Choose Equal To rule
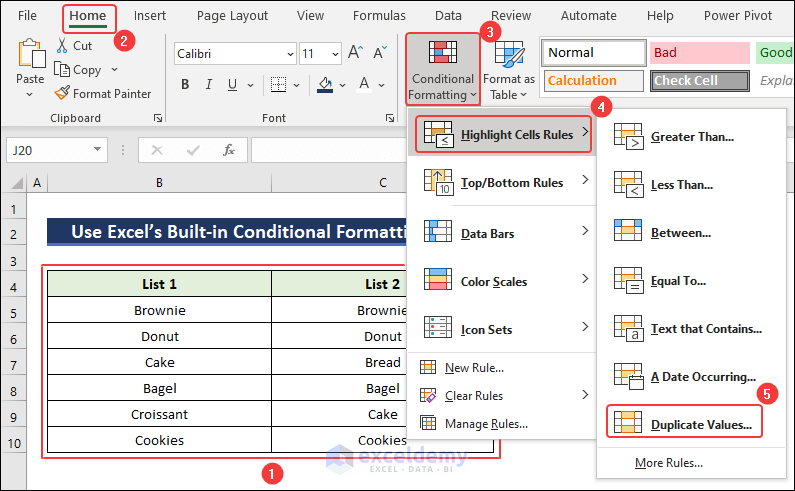795x491 pixels. [x=692, y=280]
